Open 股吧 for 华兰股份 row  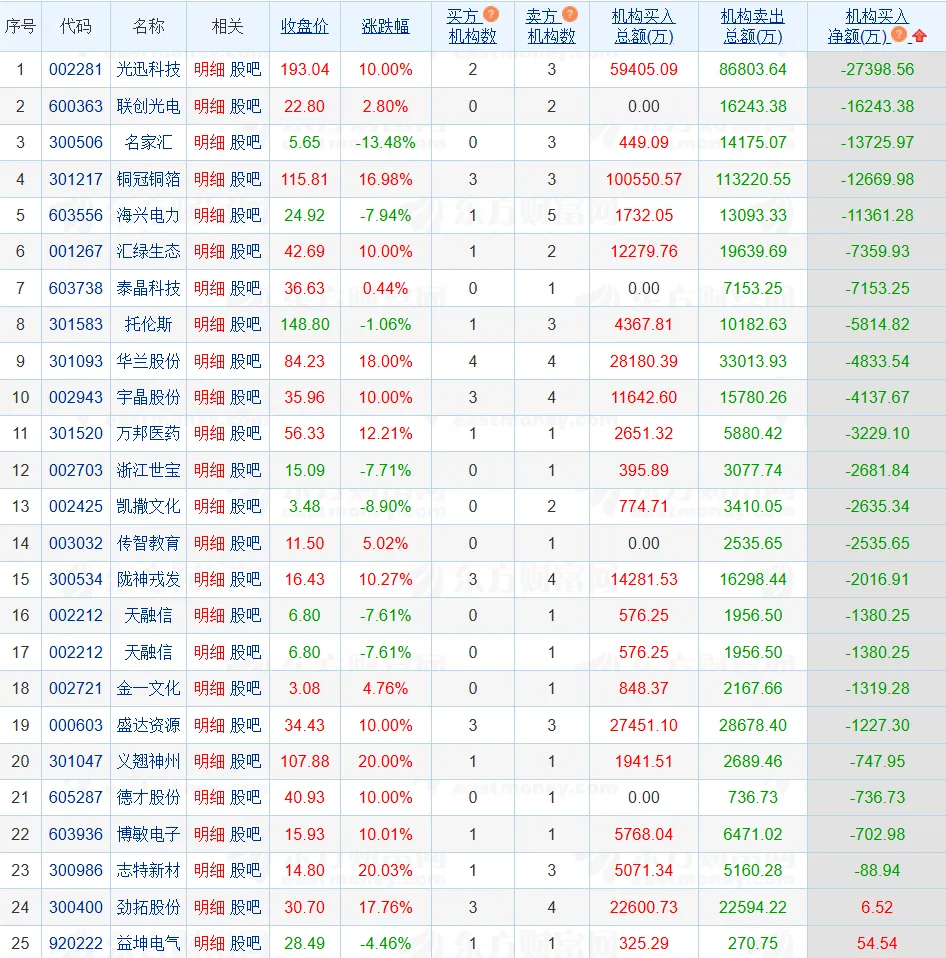click(x=246, y=361)
